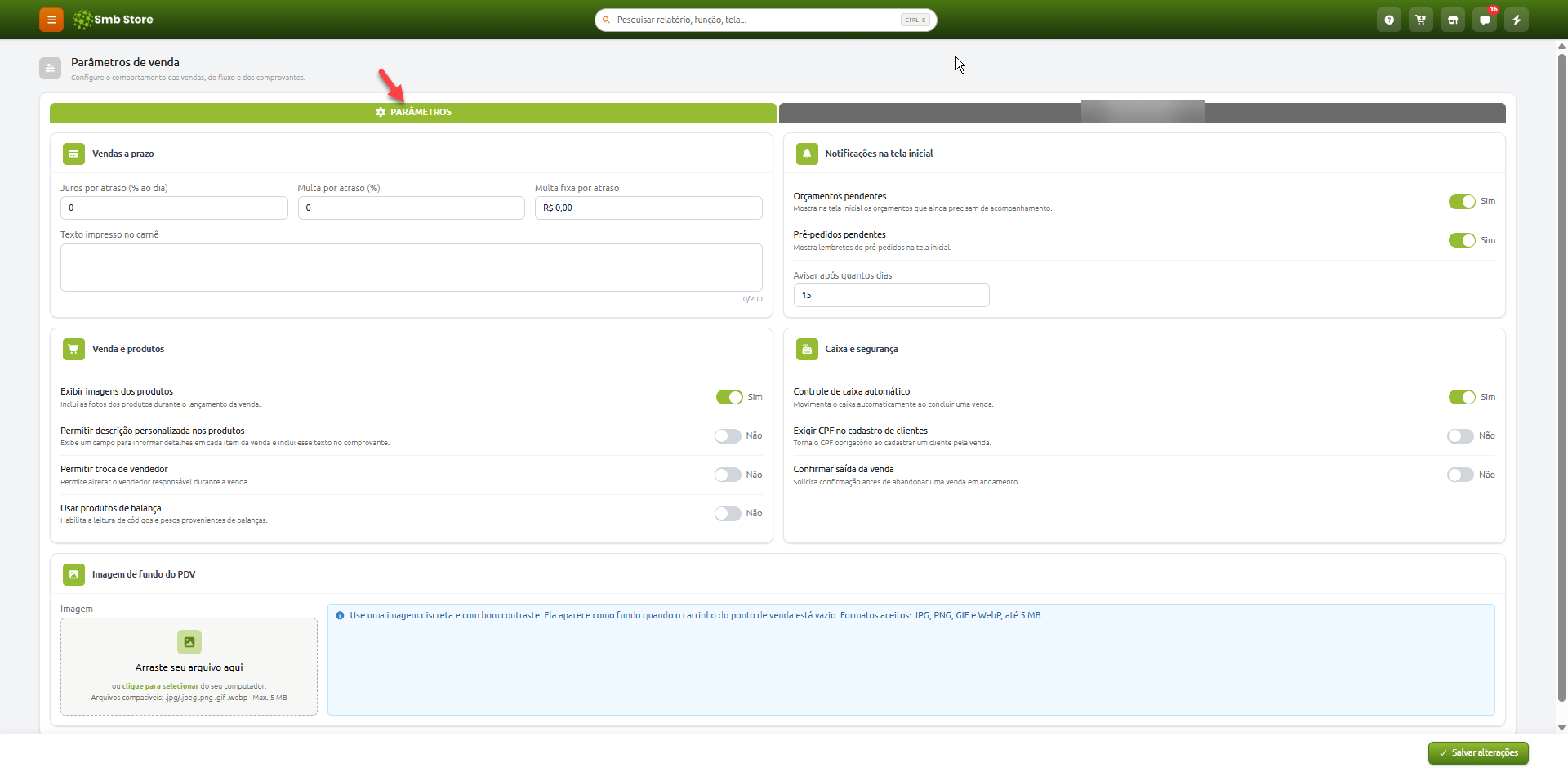Click the search magnifier icon
Viewport: 1568px width, 772px height.
pos(606,20)
